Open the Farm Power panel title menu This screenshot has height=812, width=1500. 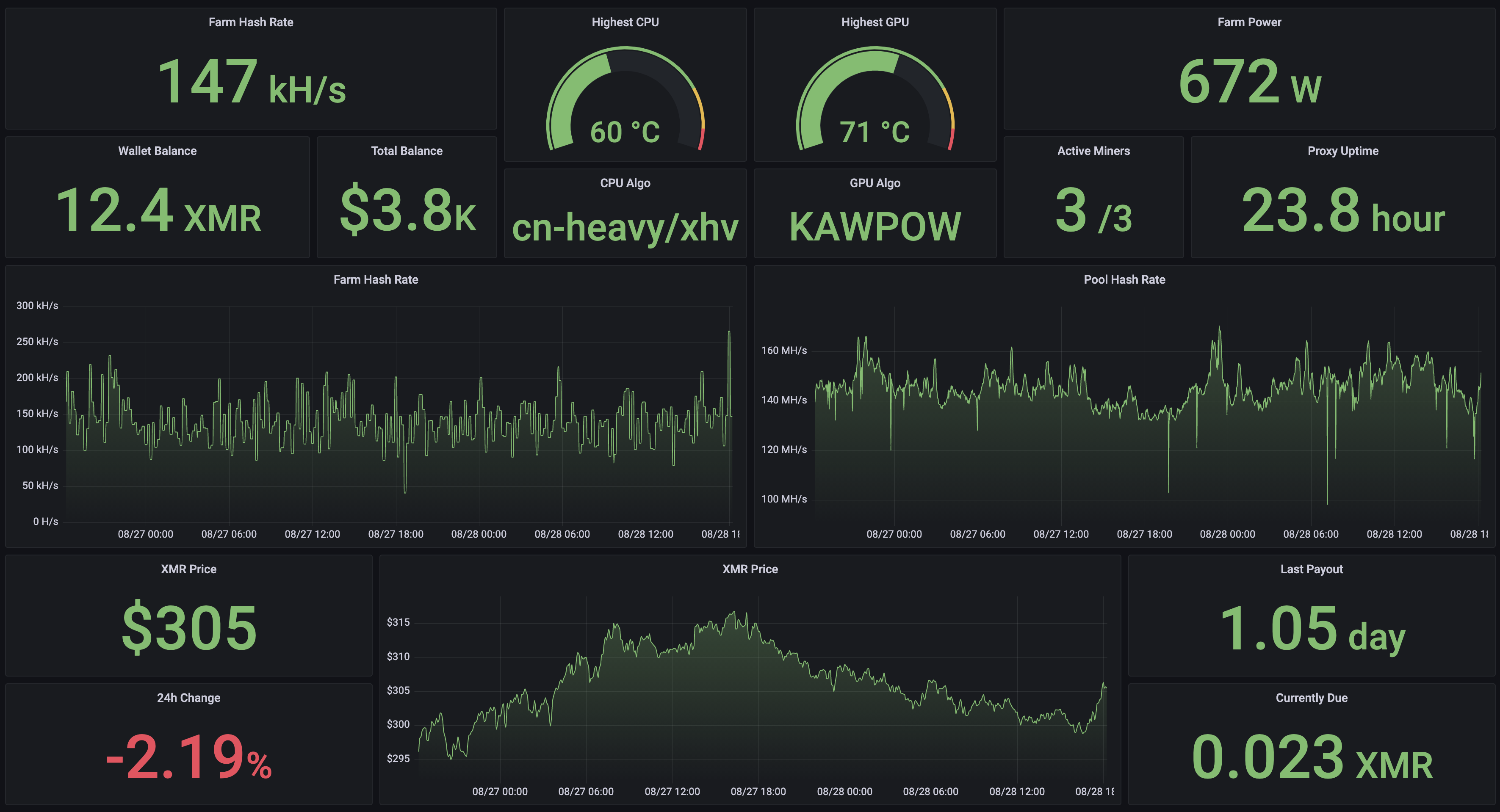[x=1249, y=22]
